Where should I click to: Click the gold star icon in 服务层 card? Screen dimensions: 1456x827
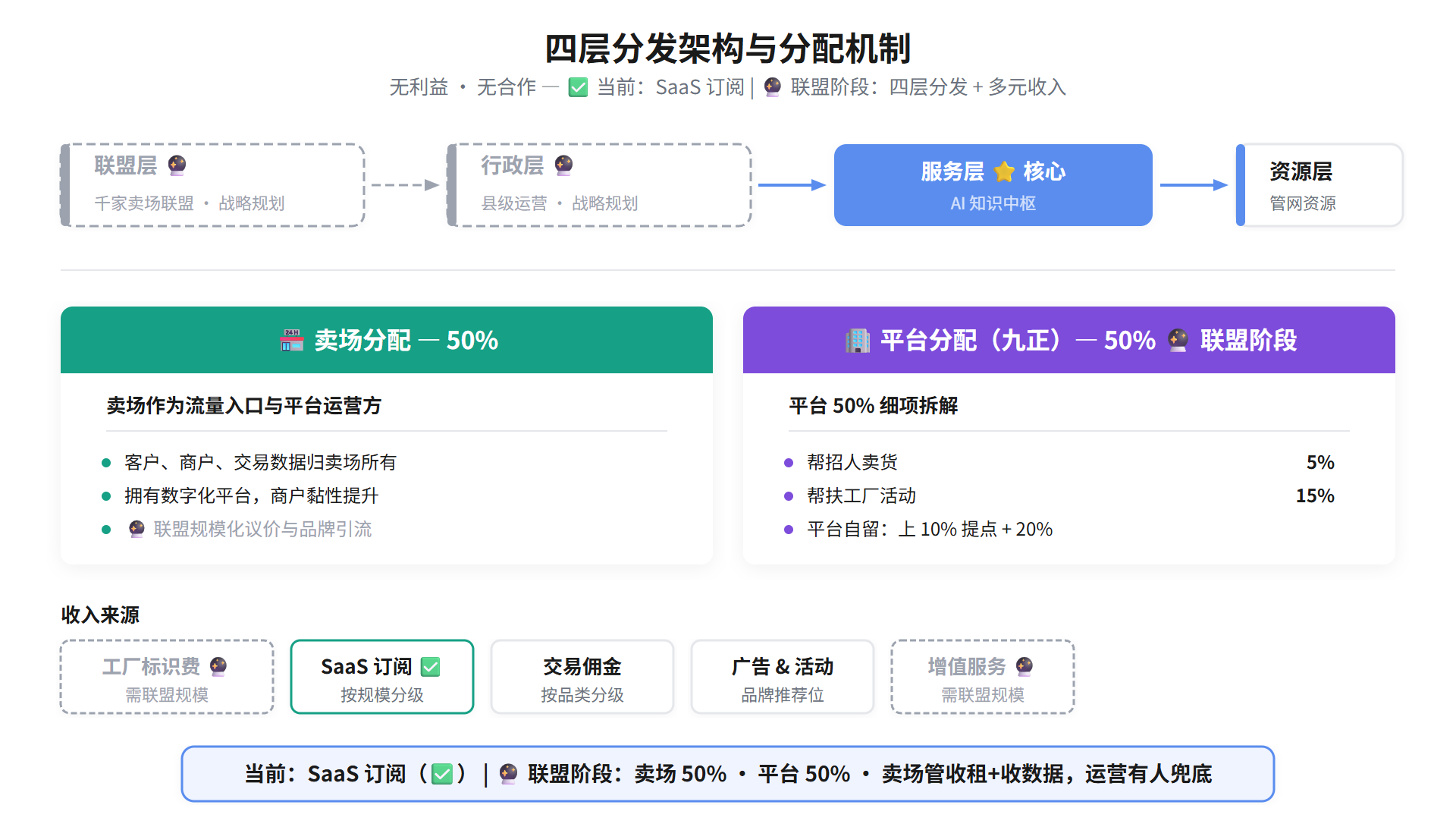tap(1004, 172)
